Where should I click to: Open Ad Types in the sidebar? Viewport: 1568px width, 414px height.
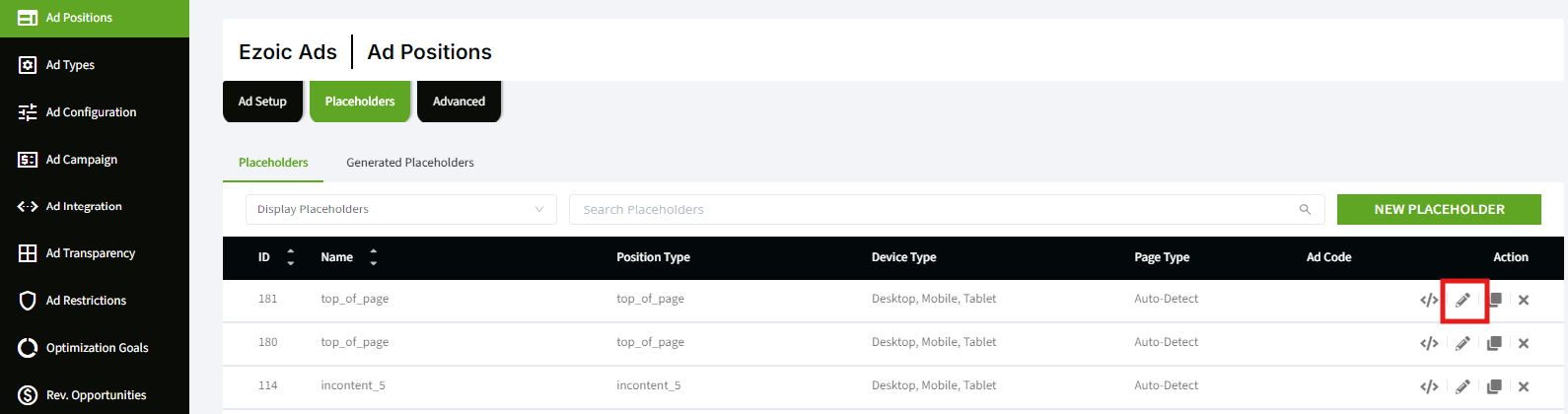70,65
